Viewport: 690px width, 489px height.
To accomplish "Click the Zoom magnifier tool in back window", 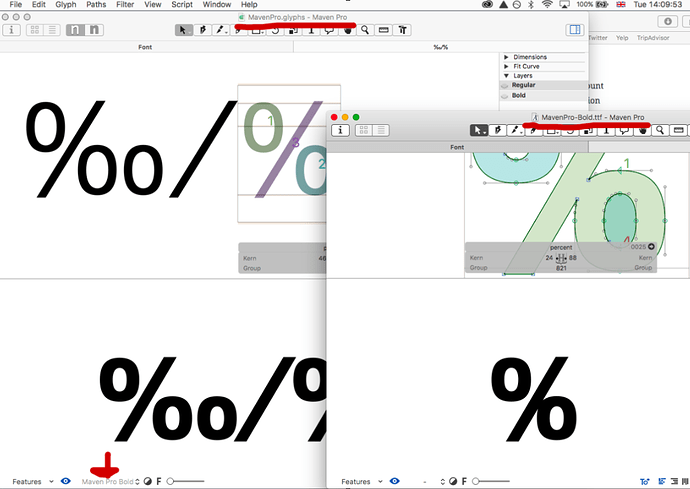I will pyautogui.click(x=365, y=30).
